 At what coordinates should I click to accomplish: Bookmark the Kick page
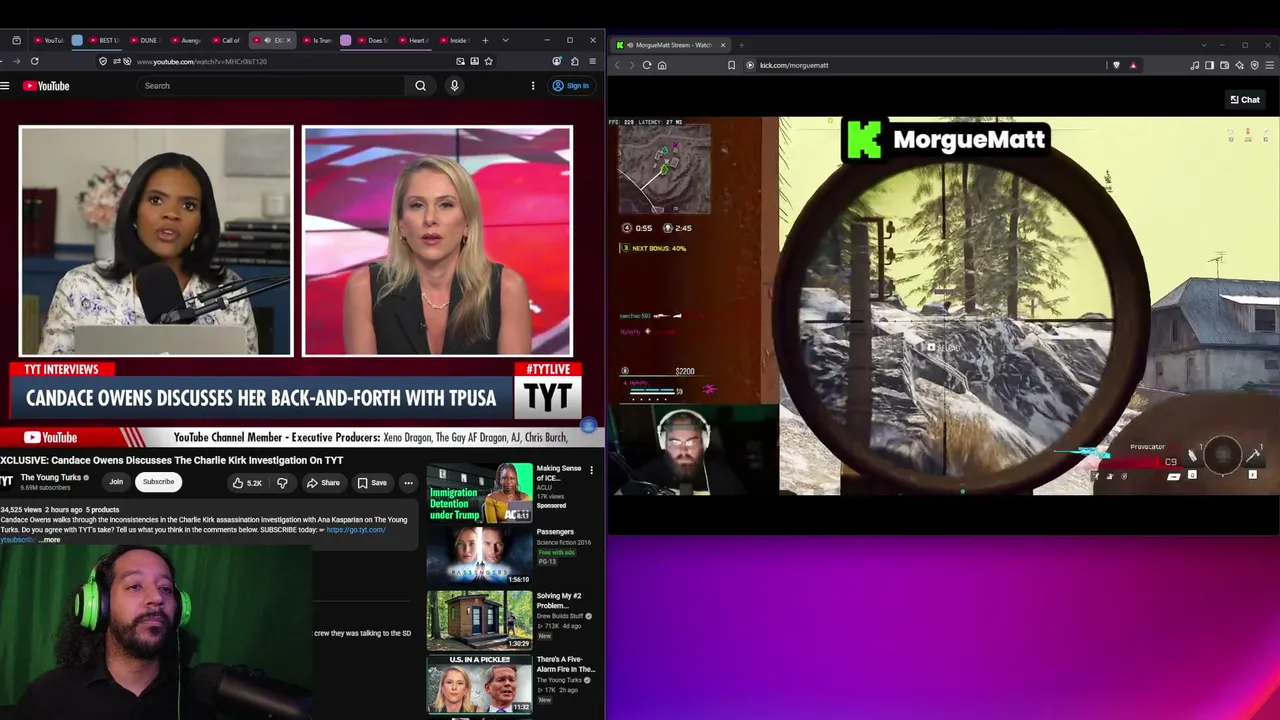pyautogui.click(x=731, y=65)
